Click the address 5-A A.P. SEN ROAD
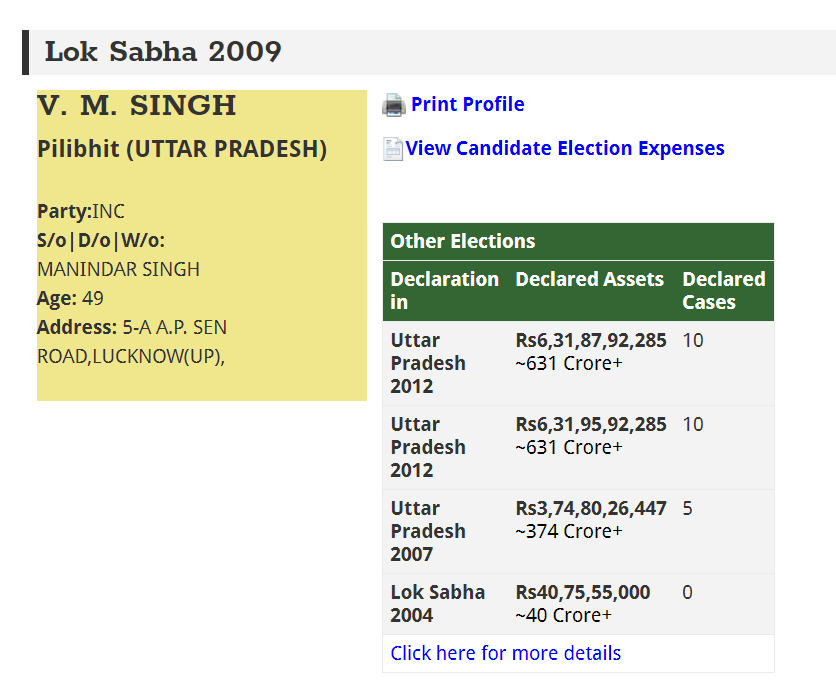Viewport: 836px width, 689px height. coord(174,328)
